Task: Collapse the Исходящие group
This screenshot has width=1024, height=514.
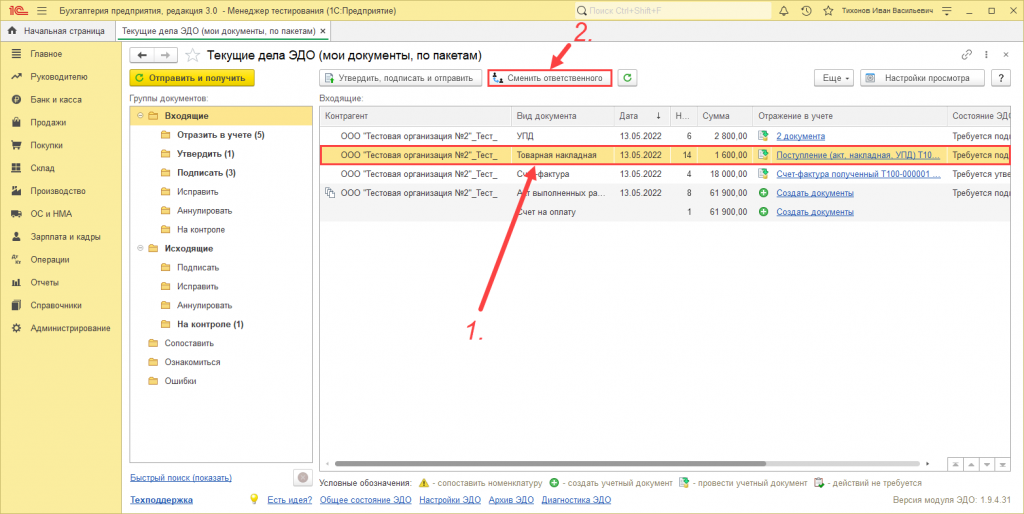Action: tap(140, 248)
